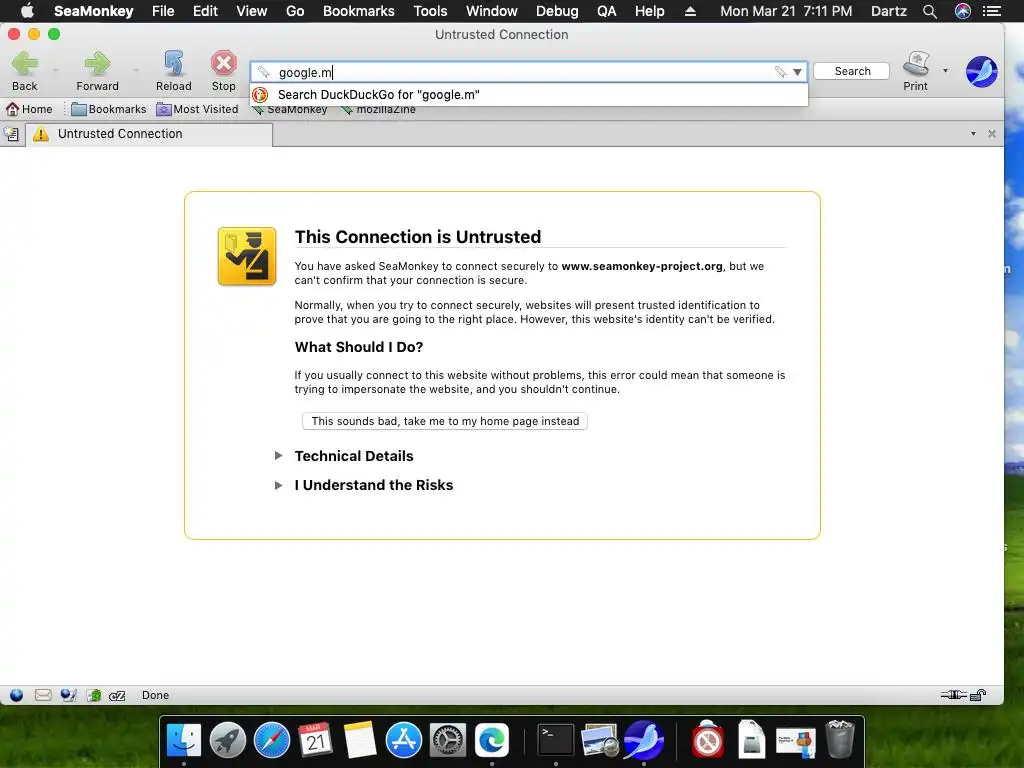Open Notes from the Dock
Screen dimensions: 1024x768
360,740
